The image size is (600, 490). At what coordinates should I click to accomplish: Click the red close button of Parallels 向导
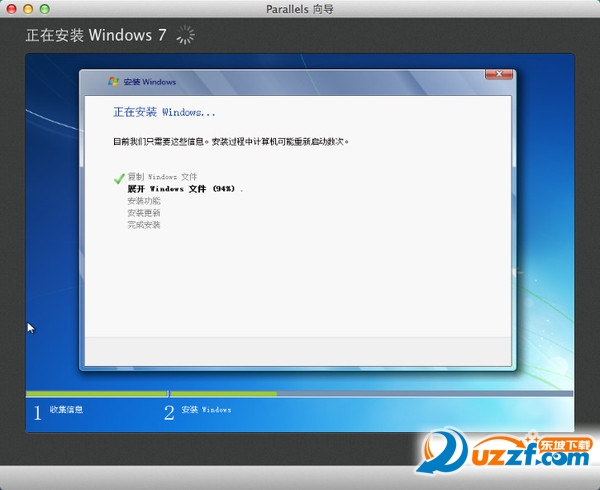click(x=11, y=9)
